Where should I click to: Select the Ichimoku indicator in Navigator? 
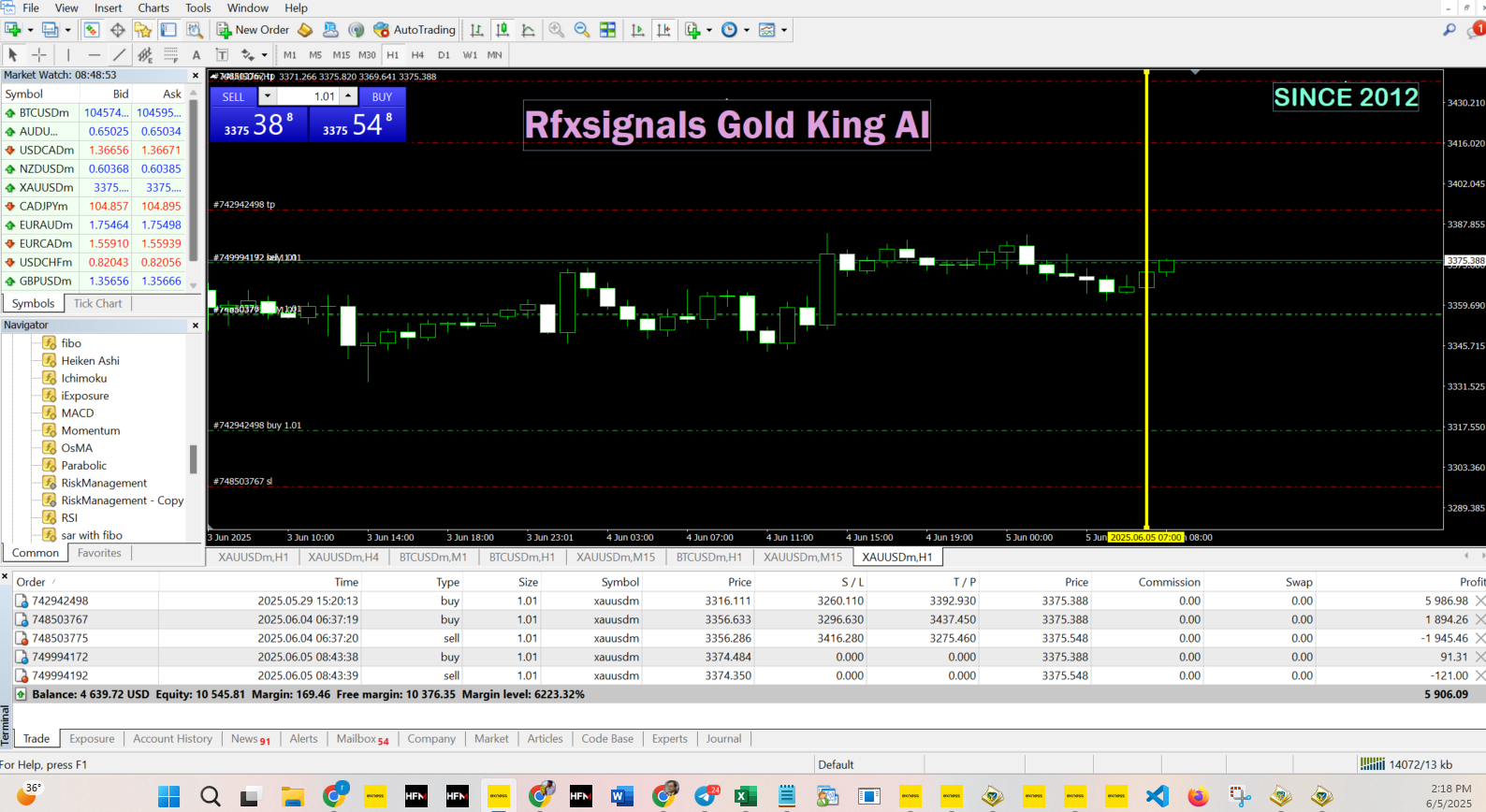coord(84,378)
